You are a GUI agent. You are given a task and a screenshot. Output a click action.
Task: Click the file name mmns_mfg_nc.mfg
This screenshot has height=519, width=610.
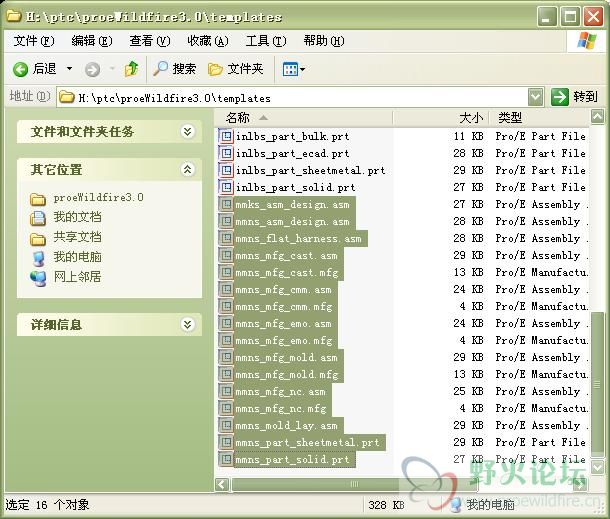point(280,409)
